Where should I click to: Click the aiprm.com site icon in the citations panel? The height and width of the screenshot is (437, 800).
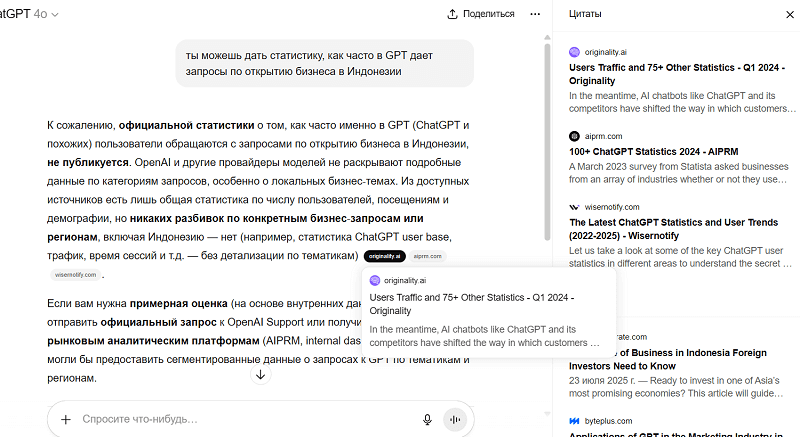[x=574, y=136]
